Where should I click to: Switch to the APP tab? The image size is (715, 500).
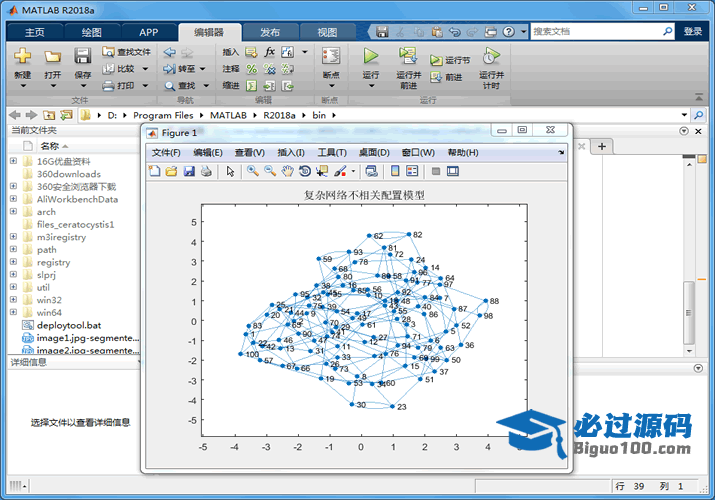pyautogui.click(x=149, y=32)
